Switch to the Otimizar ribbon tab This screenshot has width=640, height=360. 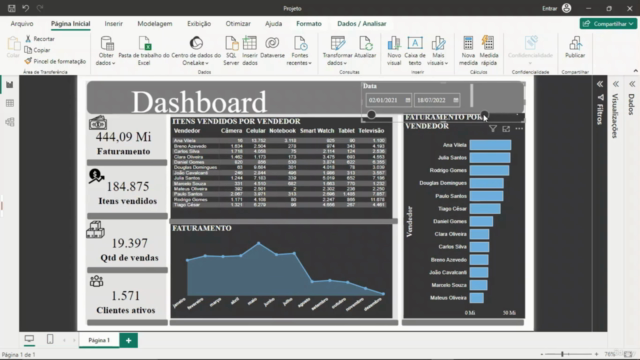click(238, 24)
